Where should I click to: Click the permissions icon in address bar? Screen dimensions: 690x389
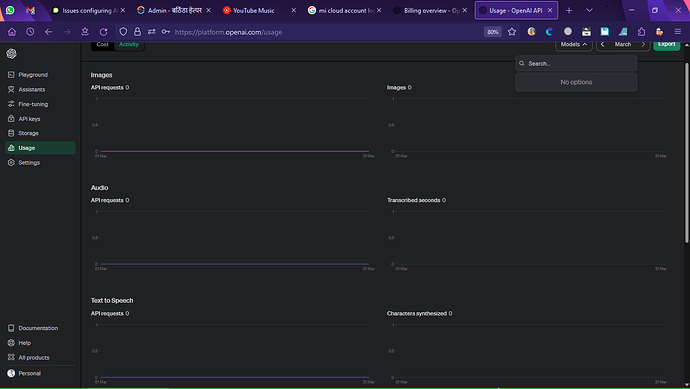(151, 32)
